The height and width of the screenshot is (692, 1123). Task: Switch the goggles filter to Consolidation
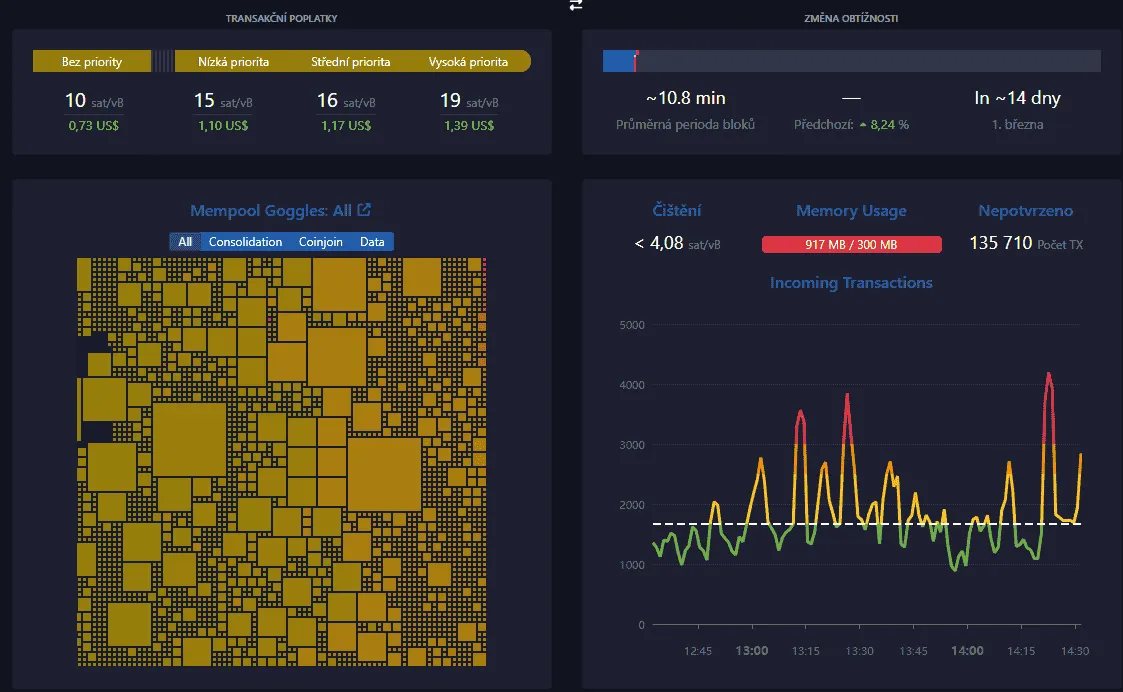tap(245, 242)
